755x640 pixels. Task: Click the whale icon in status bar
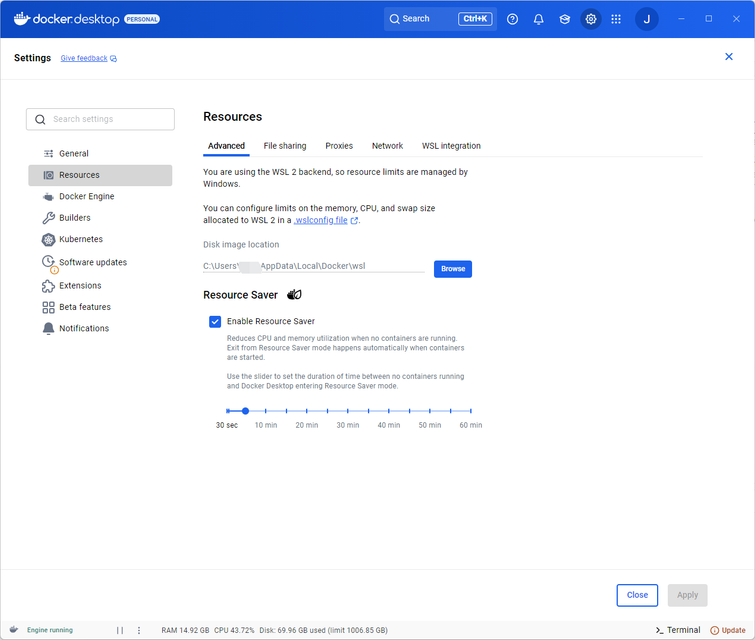tap(14, 629)
